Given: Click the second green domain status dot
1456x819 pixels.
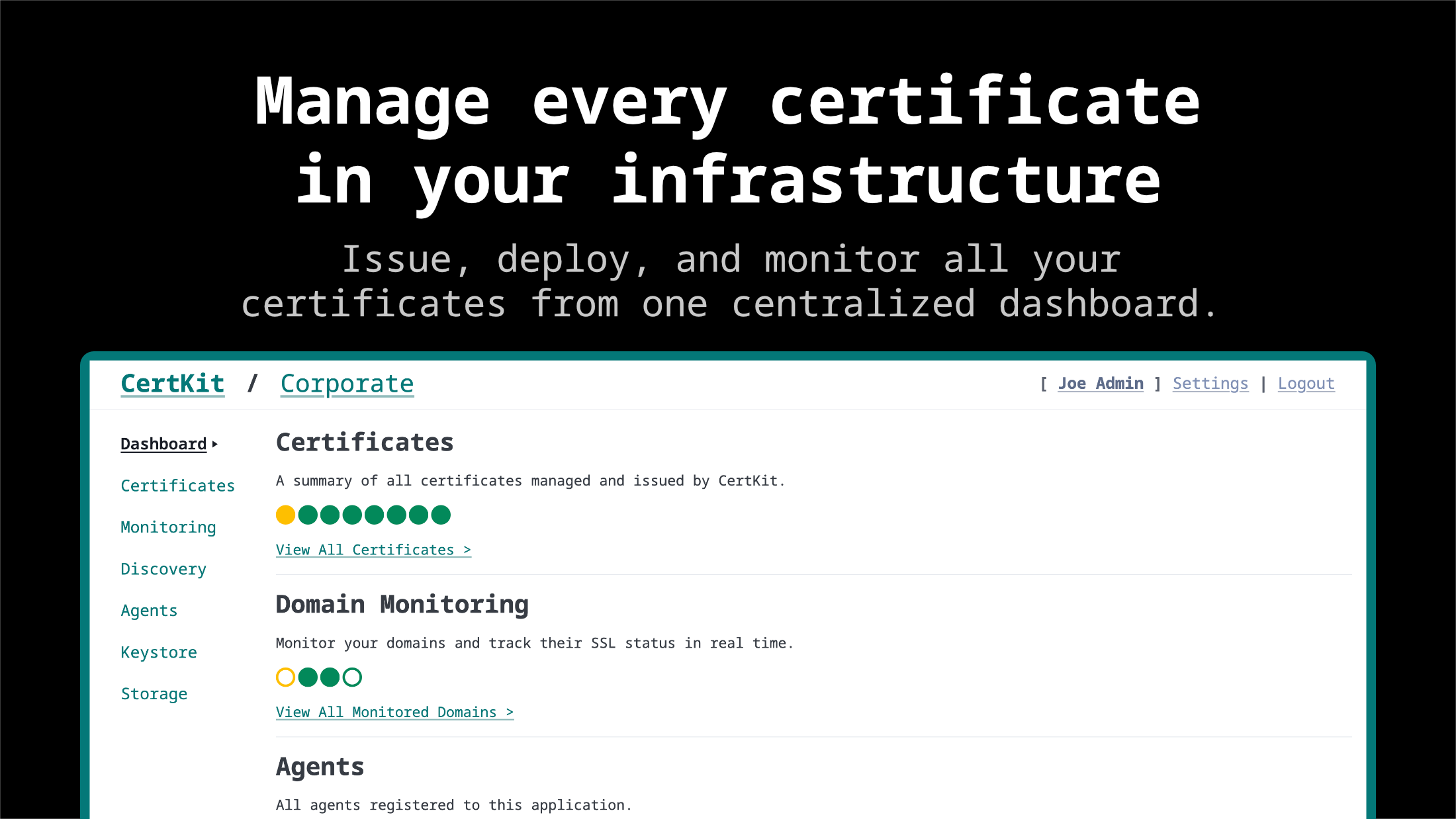Looking at the screenshot, I should 330,677.
